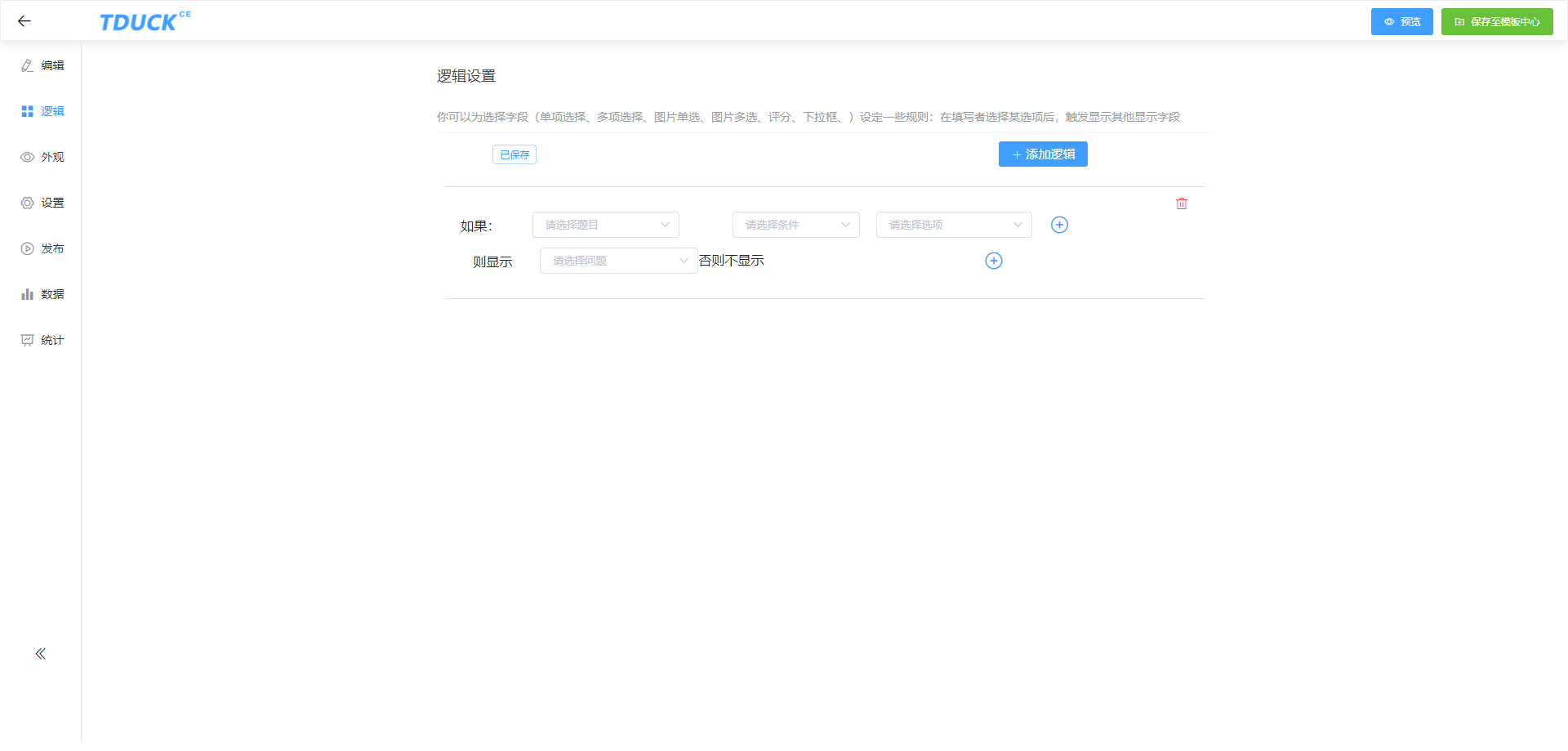This screenshot has height=751, width=1568.
Task: Open the 数据 data section
Action: 41,294
